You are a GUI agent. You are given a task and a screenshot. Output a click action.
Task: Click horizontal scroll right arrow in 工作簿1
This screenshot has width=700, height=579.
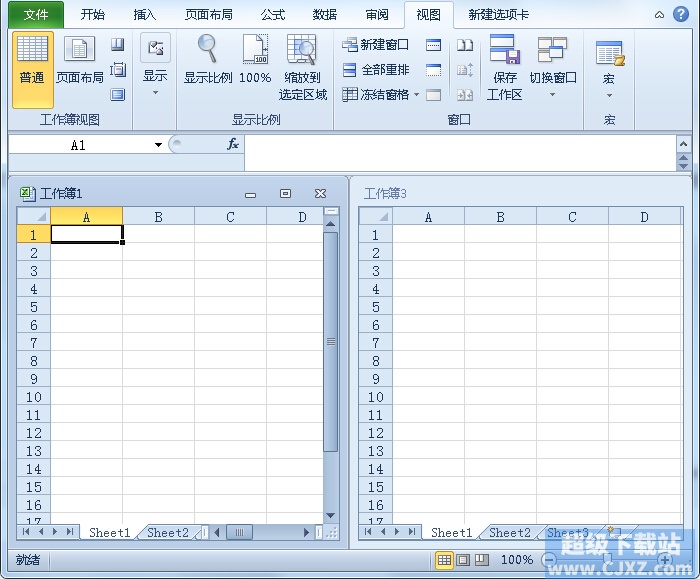(306, 532)
